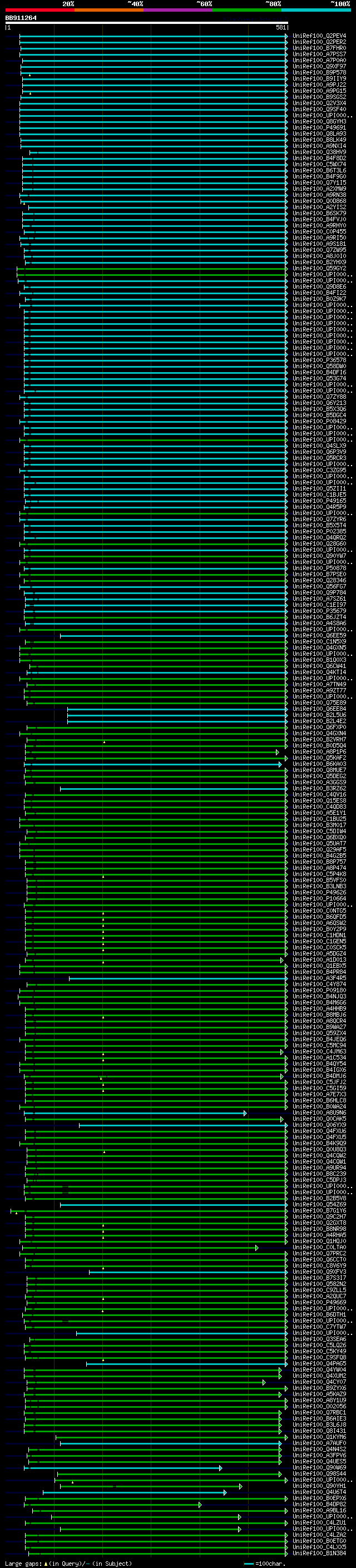Viewport: 356px width, 1568px height.
Task: Select hit UniRef100_B9SGS2
Action: click(319, 97)
